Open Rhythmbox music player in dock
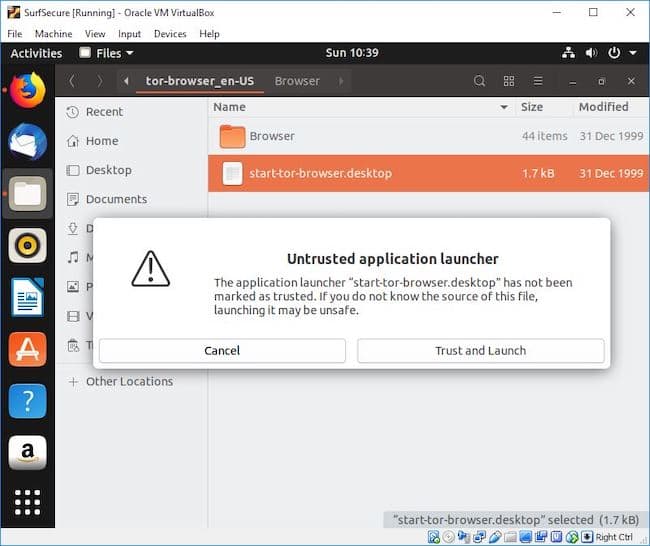Image resolution: width=650 pixels, height=546 pixels. pyautogui.click(x=27, y=245)
